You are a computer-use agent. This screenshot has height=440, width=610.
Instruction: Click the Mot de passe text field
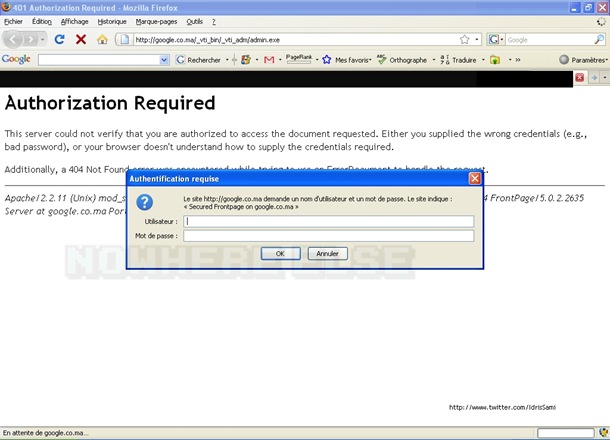coord(329,236)
